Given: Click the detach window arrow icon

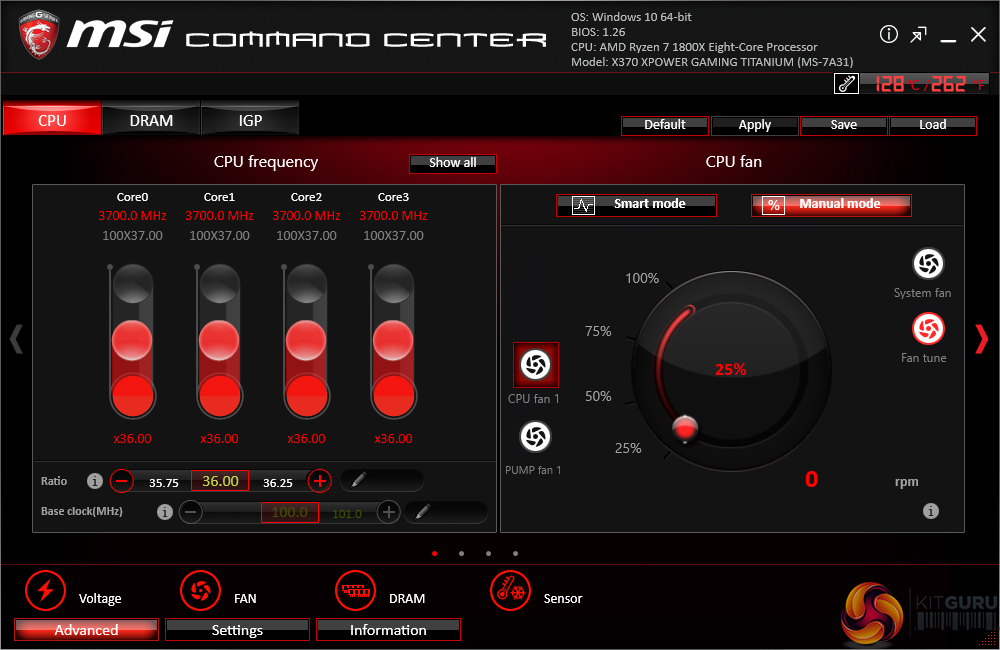Looking at the screenshot, I should (918, 34).
